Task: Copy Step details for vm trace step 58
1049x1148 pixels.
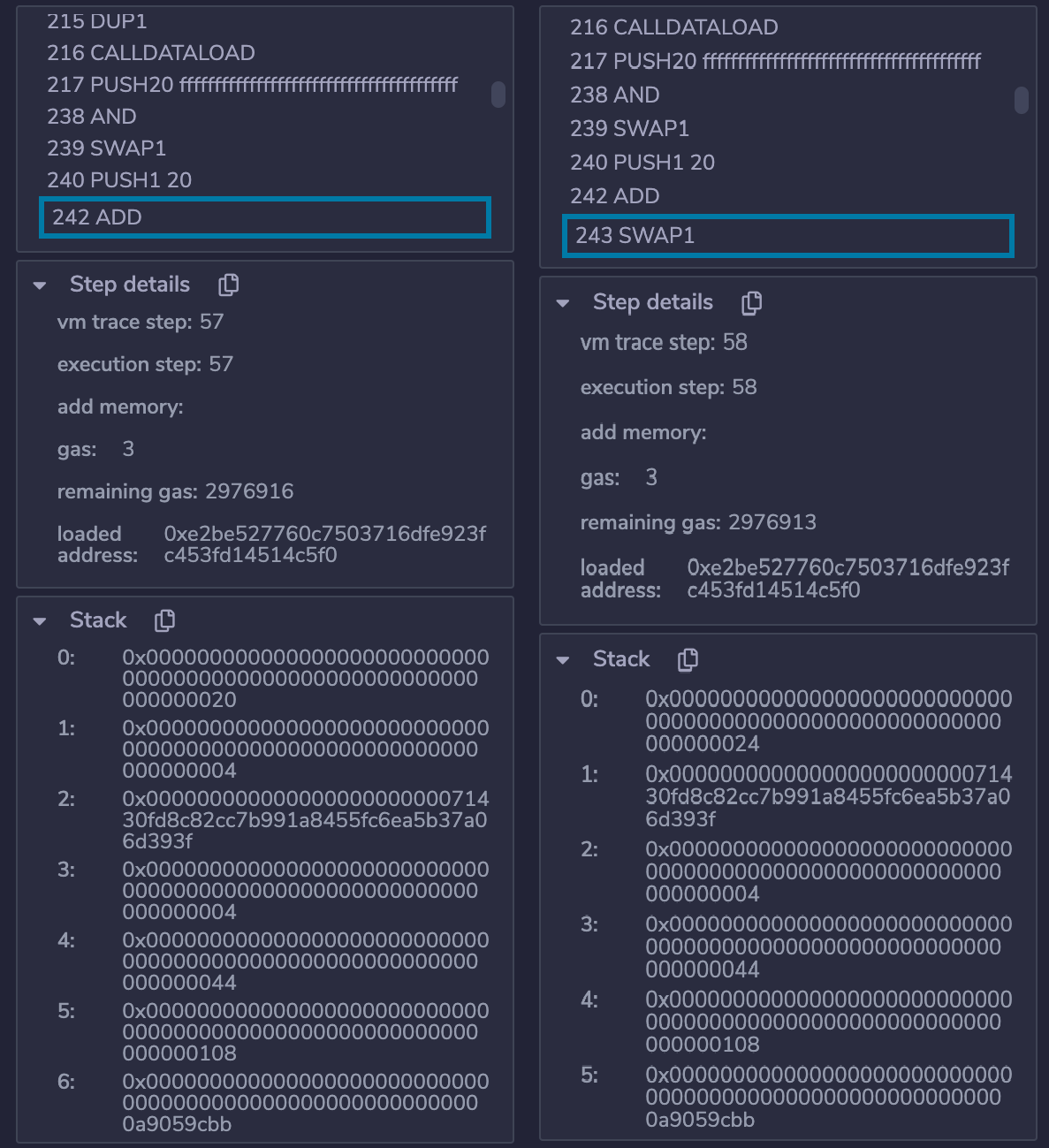Action: (752, 303)
